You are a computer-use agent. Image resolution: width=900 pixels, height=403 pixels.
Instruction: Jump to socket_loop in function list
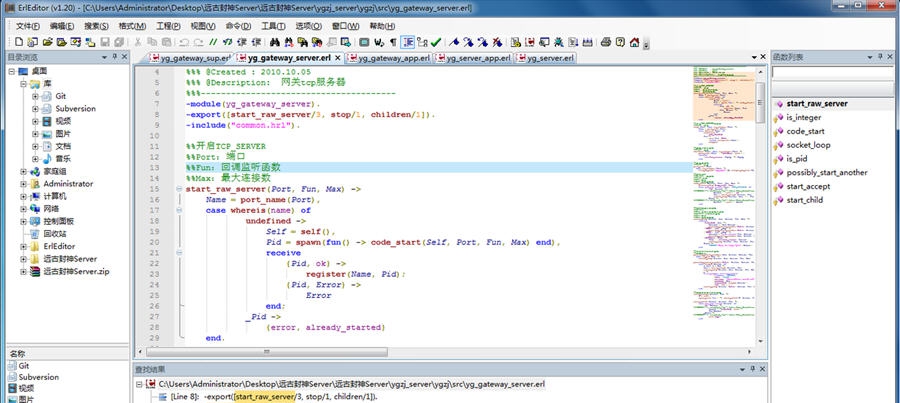click(x=808, y=145)
